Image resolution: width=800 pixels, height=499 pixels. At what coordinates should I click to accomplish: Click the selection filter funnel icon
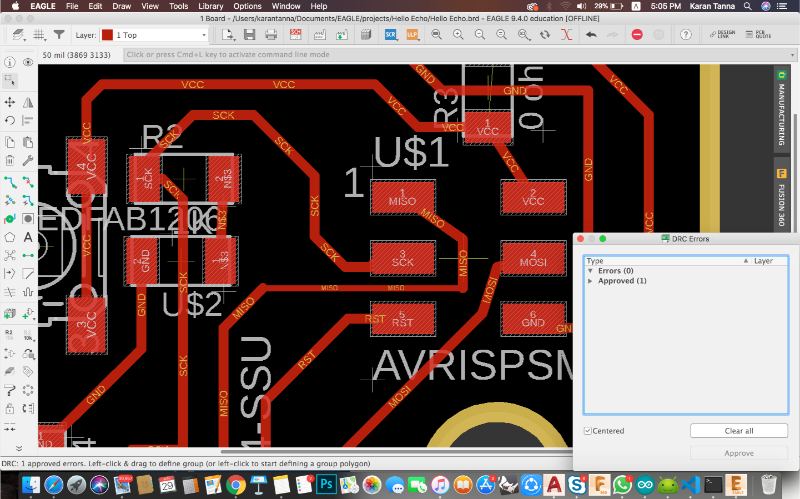[59, 35]
